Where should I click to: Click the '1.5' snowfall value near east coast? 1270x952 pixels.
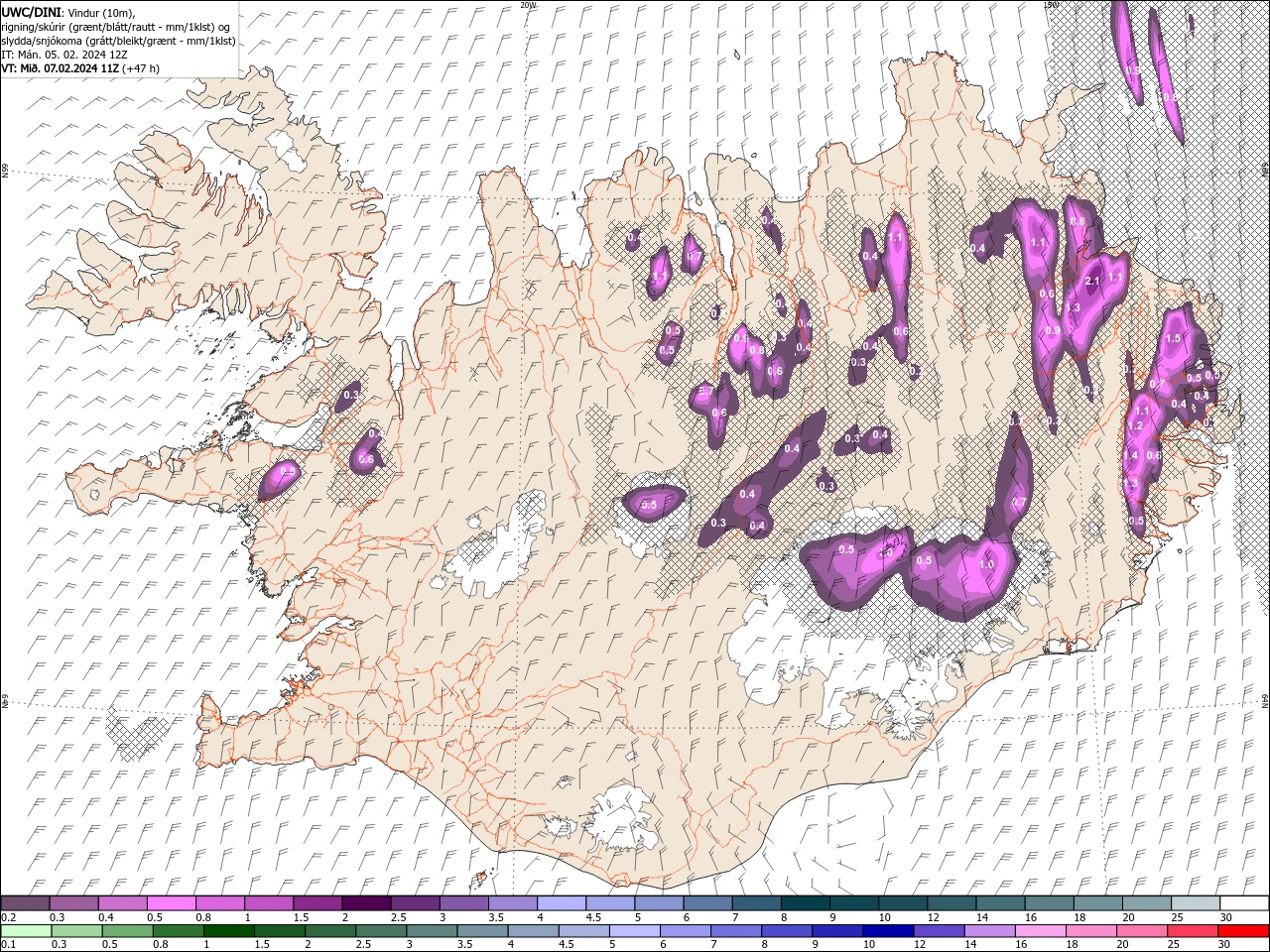1173,338
